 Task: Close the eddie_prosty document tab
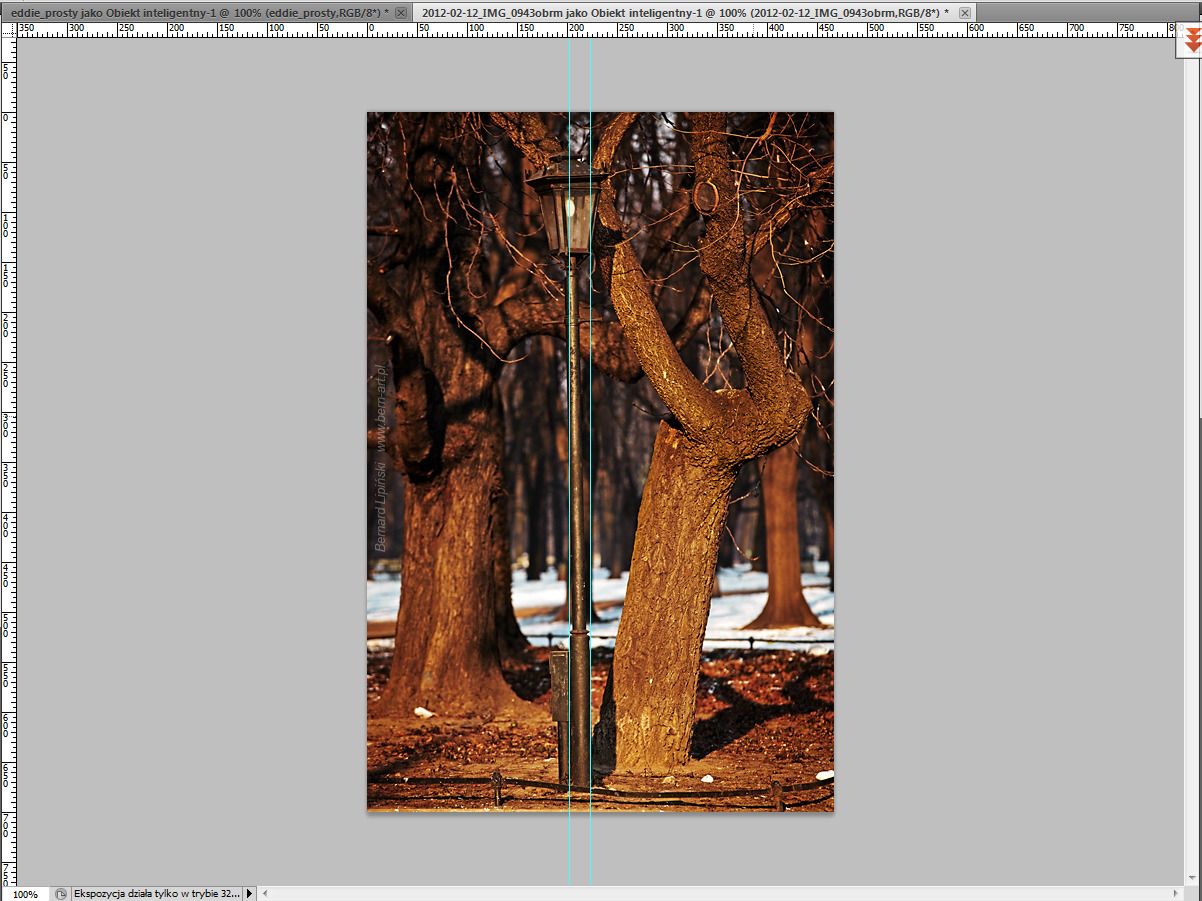(x=401, y=12)
